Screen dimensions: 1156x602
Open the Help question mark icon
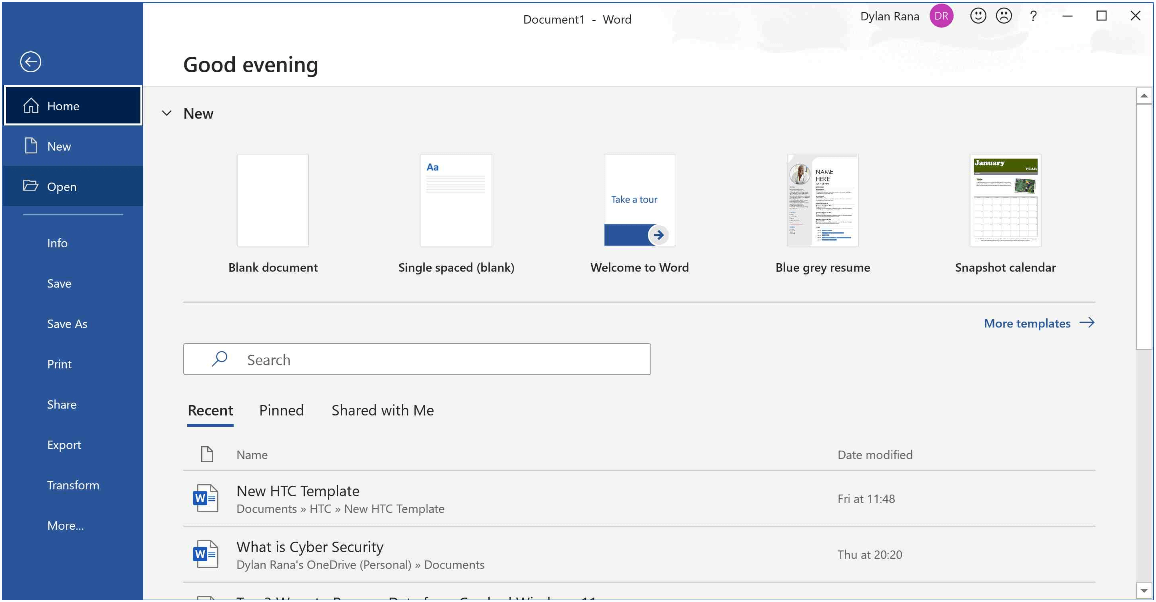point(1033,16)
